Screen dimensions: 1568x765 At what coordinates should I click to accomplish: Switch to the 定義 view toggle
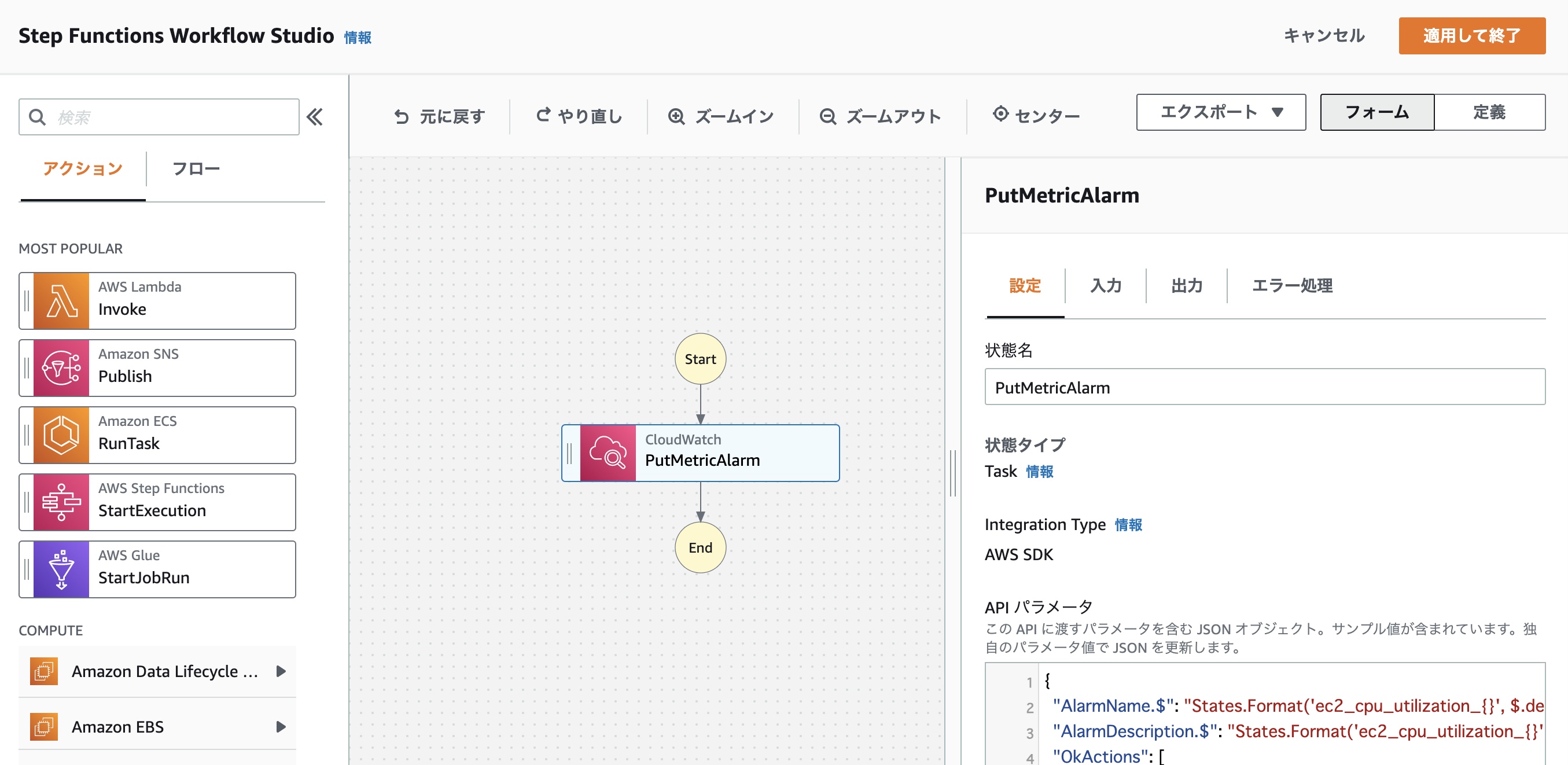click(x=1489, y=112)
